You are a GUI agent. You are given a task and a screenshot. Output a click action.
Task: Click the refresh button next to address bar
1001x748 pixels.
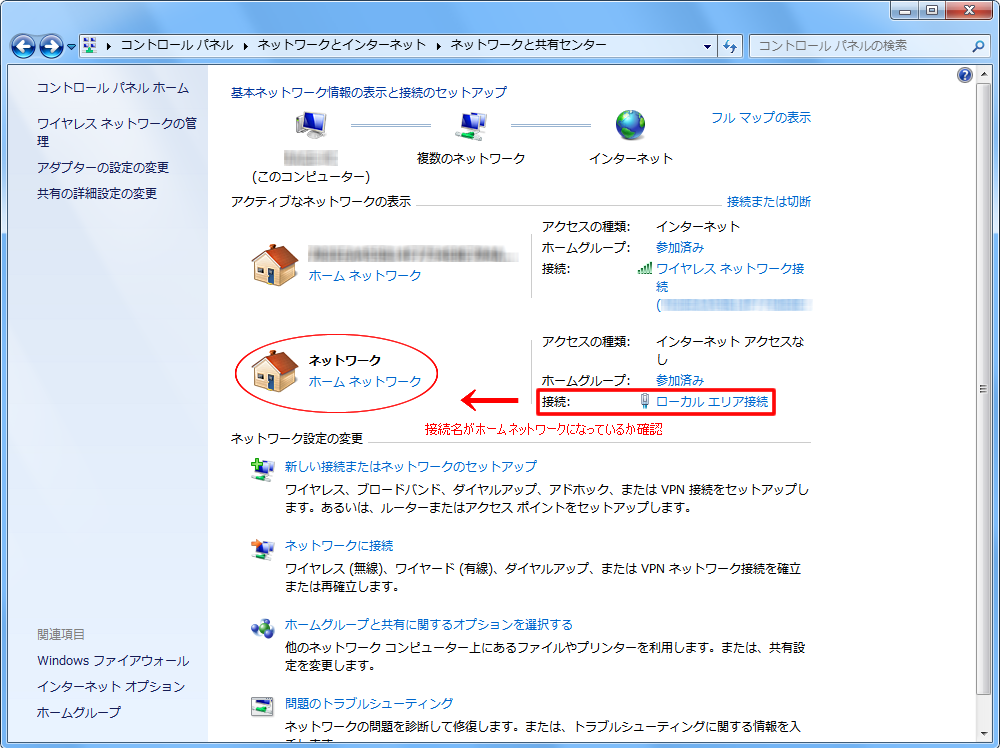coord(730,46)
